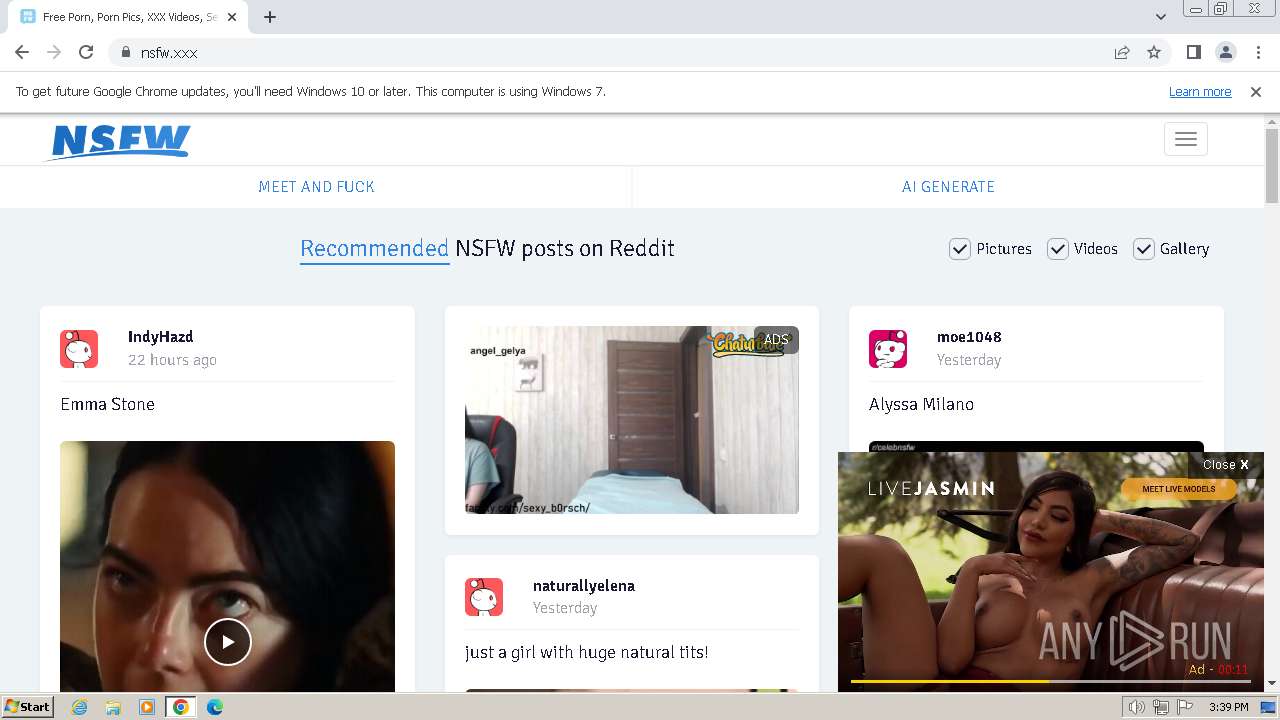1280x720 pixels.
Task: Play the Emma Stone video
Action: pyautogui.click(x=227, y=642)
